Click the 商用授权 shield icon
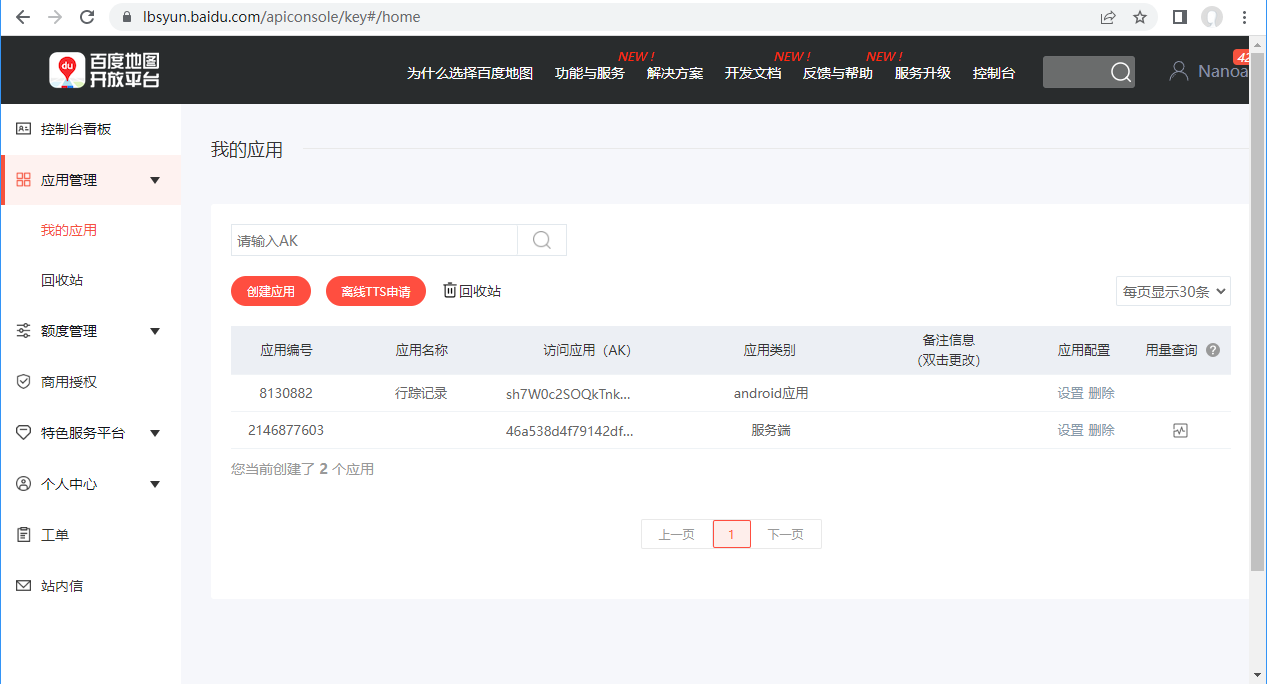This screenshot has height=684, width=1267. pos(24,382)
